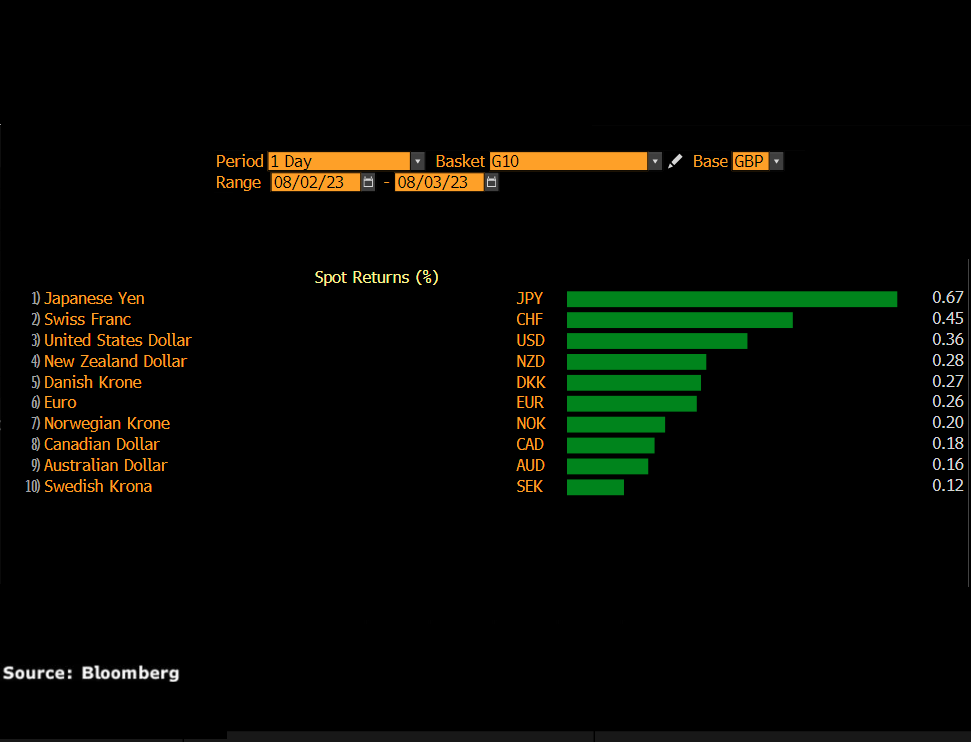Open the end date calendar icon
Viewport: 971px width, 742px height.
491,182
